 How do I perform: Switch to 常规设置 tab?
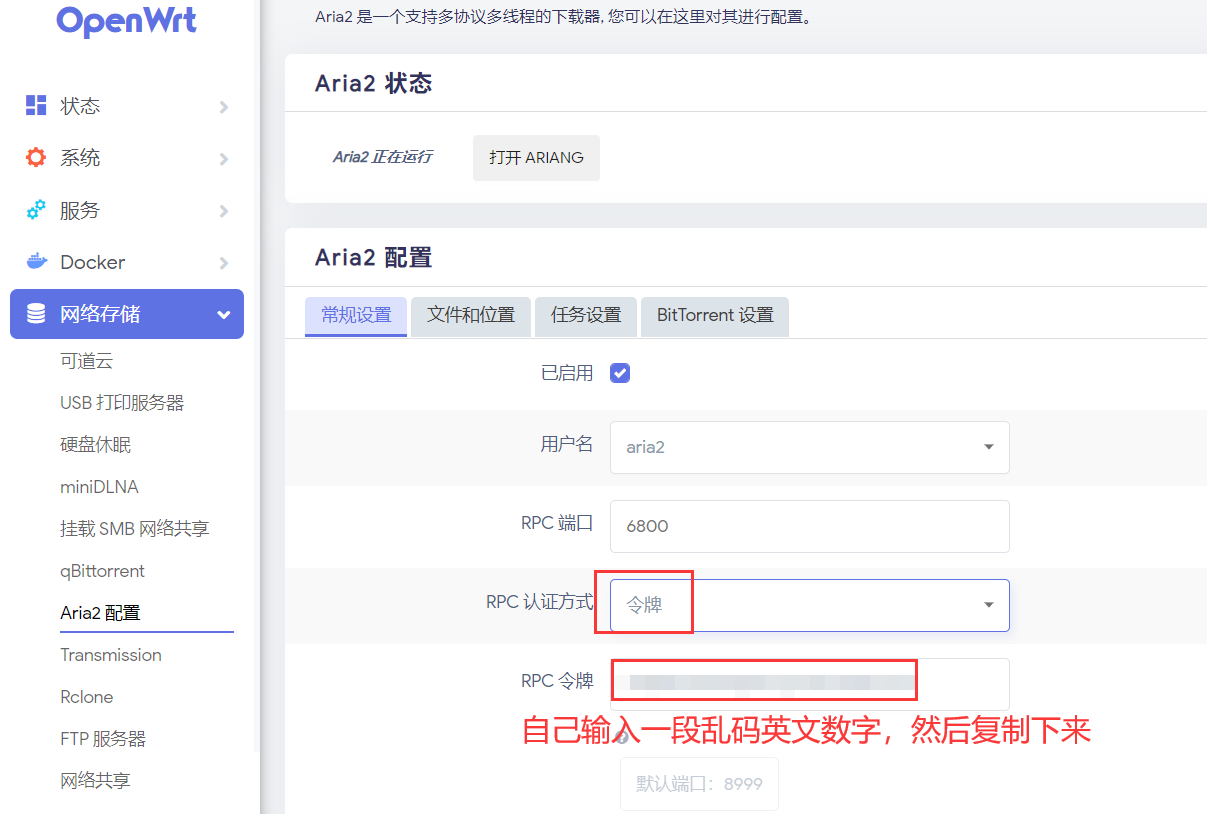(x=356, y=315)
